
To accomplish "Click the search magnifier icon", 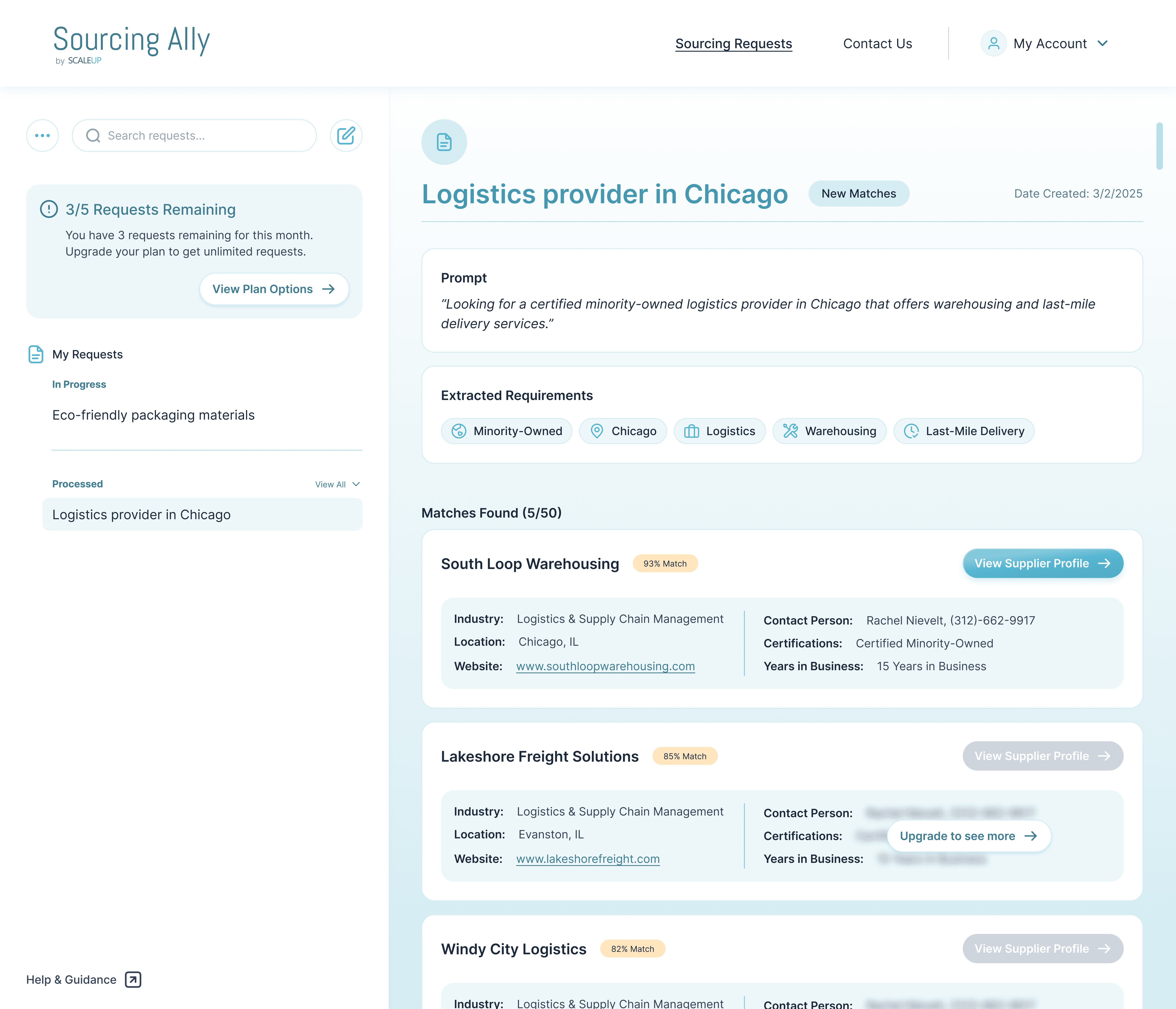I will [x=93, y=136].
